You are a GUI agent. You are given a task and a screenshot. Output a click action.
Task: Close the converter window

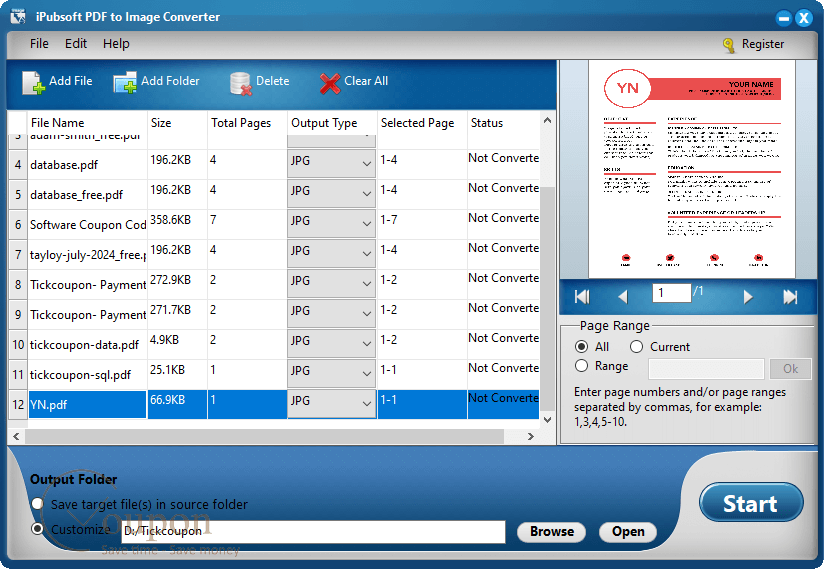[x=804, y=18]
